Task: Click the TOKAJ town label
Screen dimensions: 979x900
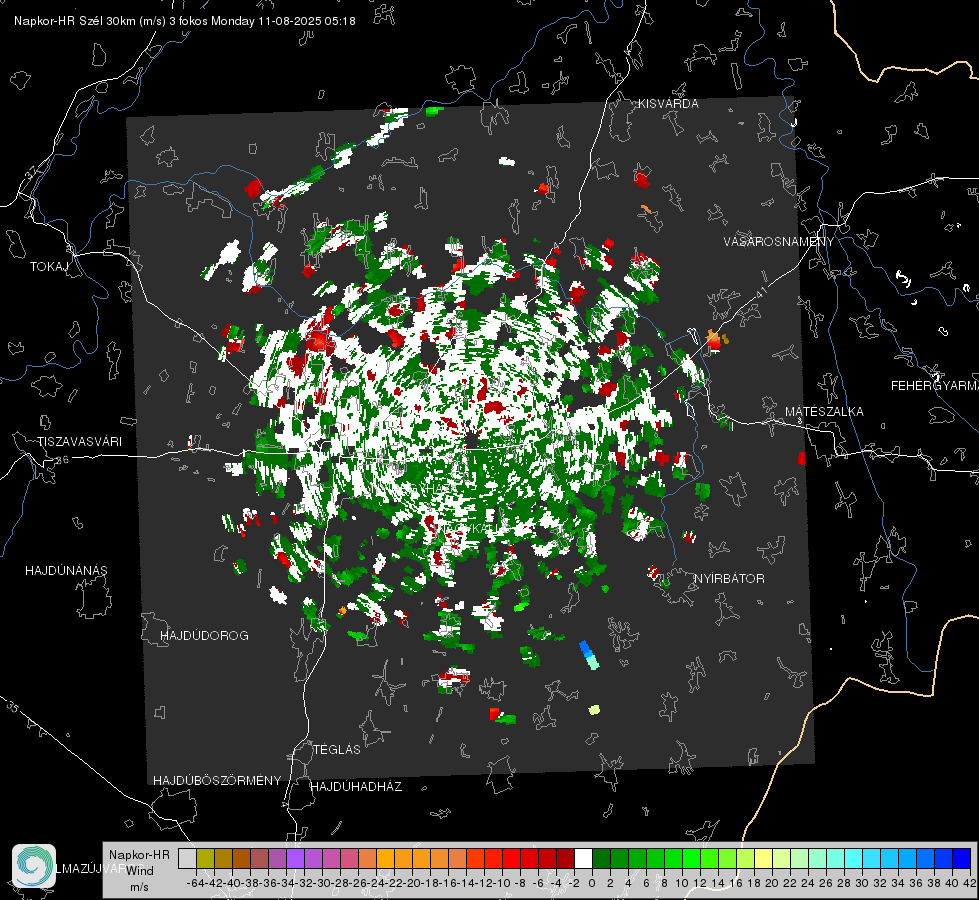Action: coord(49,267)
